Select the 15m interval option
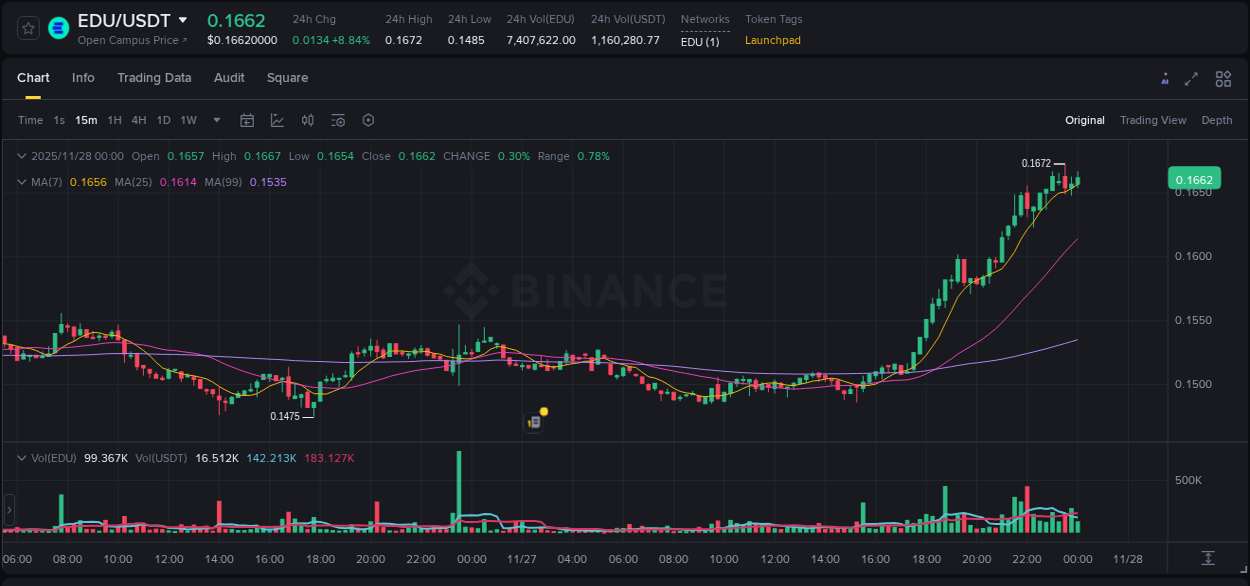 tap(86, 119)
